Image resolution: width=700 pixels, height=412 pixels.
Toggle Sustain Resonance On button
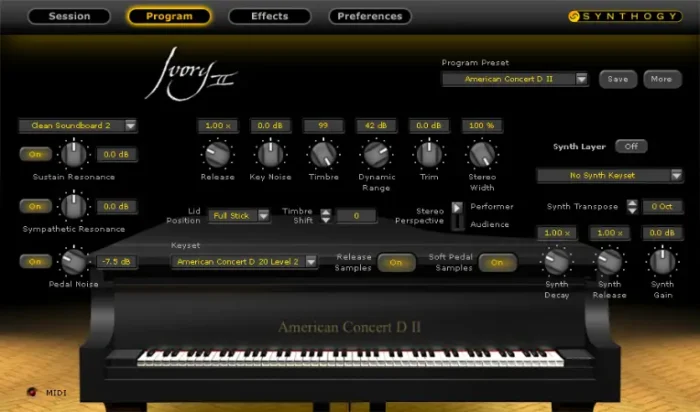35,154
